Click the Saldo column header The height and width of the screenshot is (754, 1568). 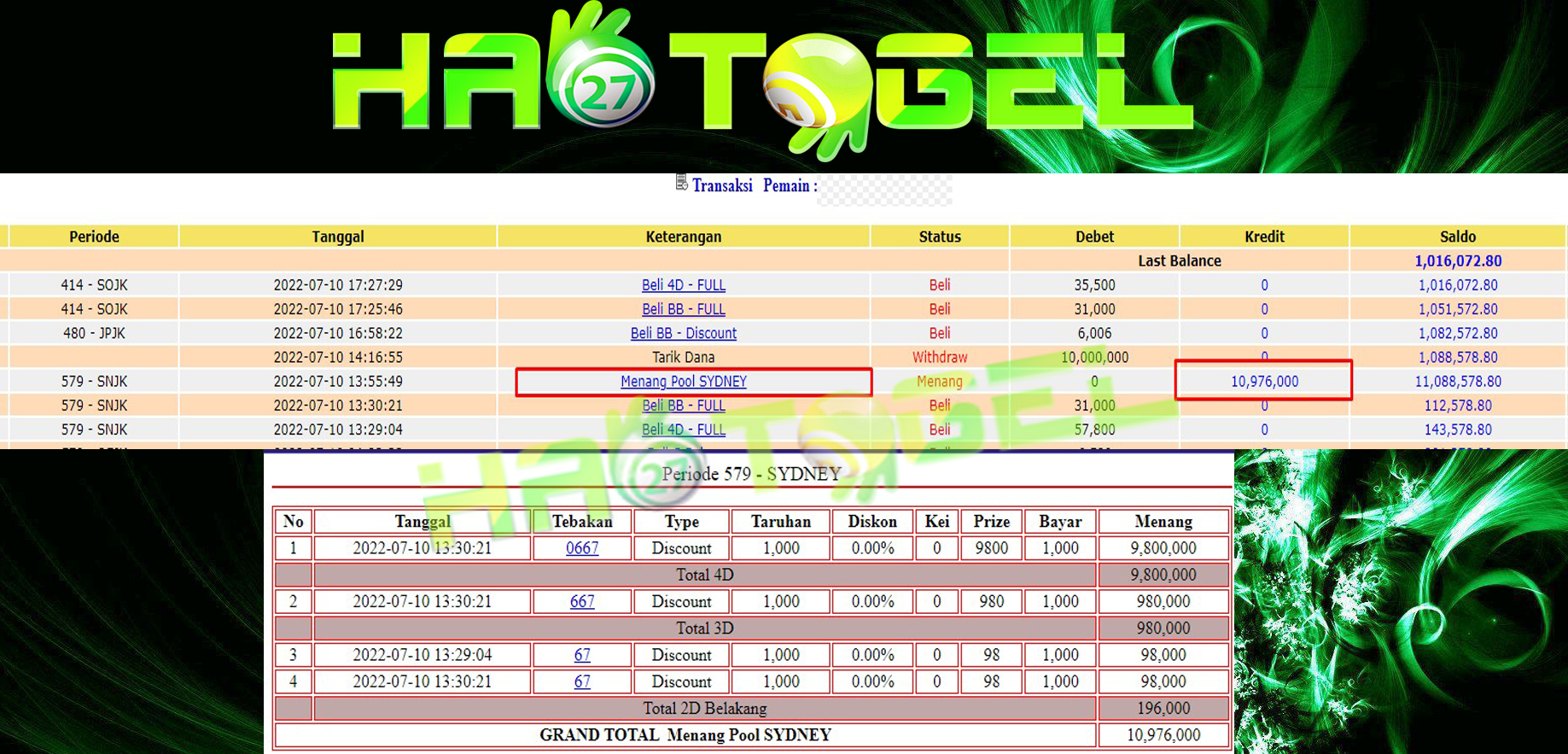(1458, 237)
